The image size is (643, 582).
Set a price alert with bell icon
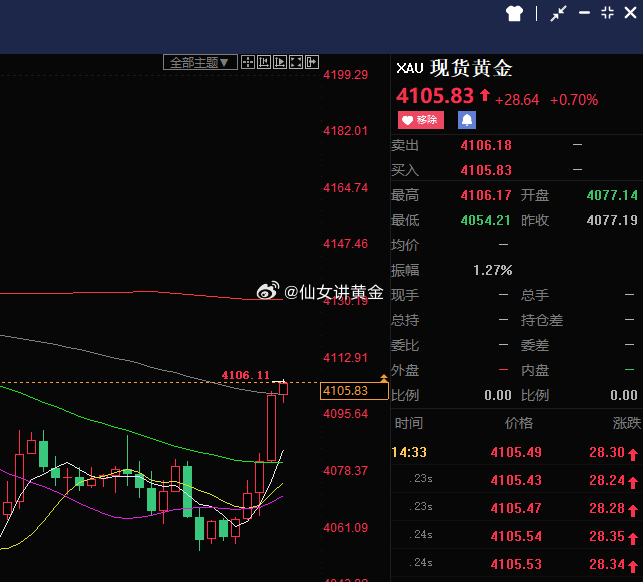coord(467,120)
